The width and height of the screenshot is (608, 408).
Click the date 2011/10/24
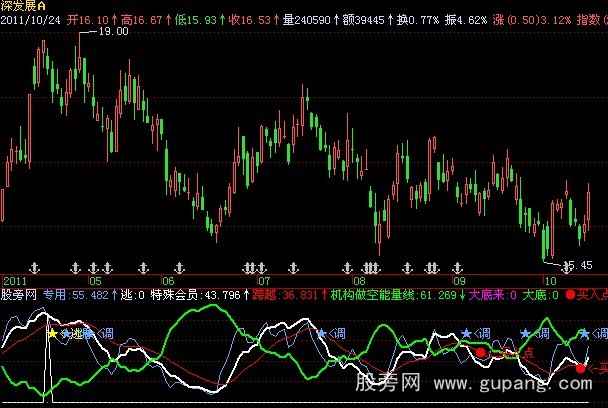pos(31,20)
